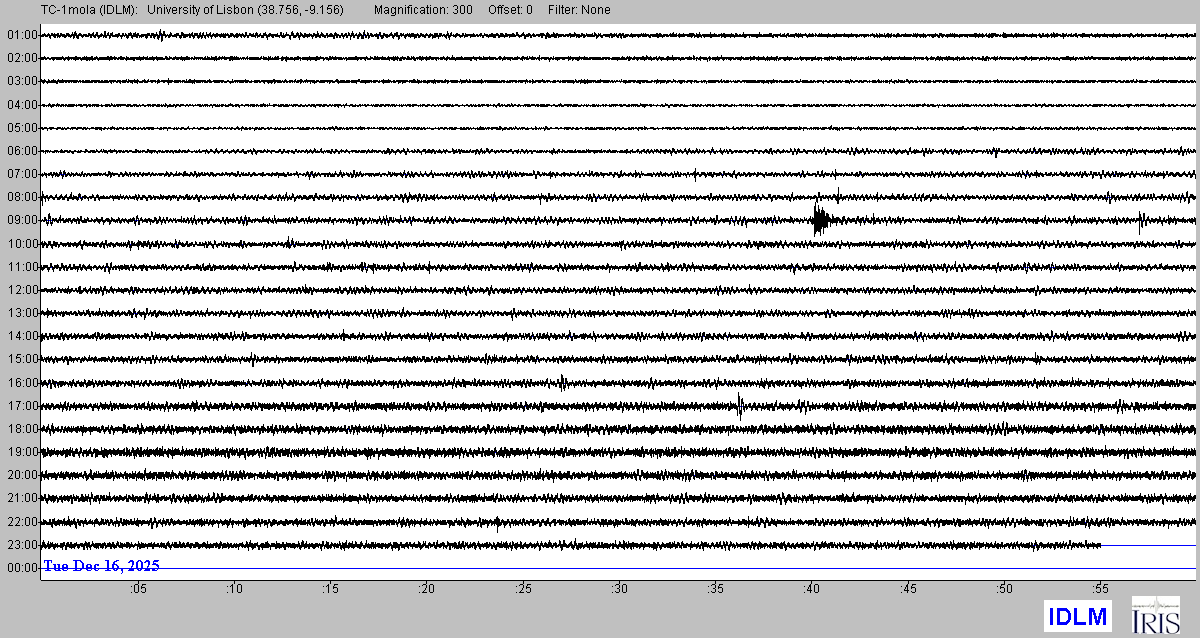Select the 12:00 hour label
Screen dimensions: 1200x638
(x=22, y=290)
